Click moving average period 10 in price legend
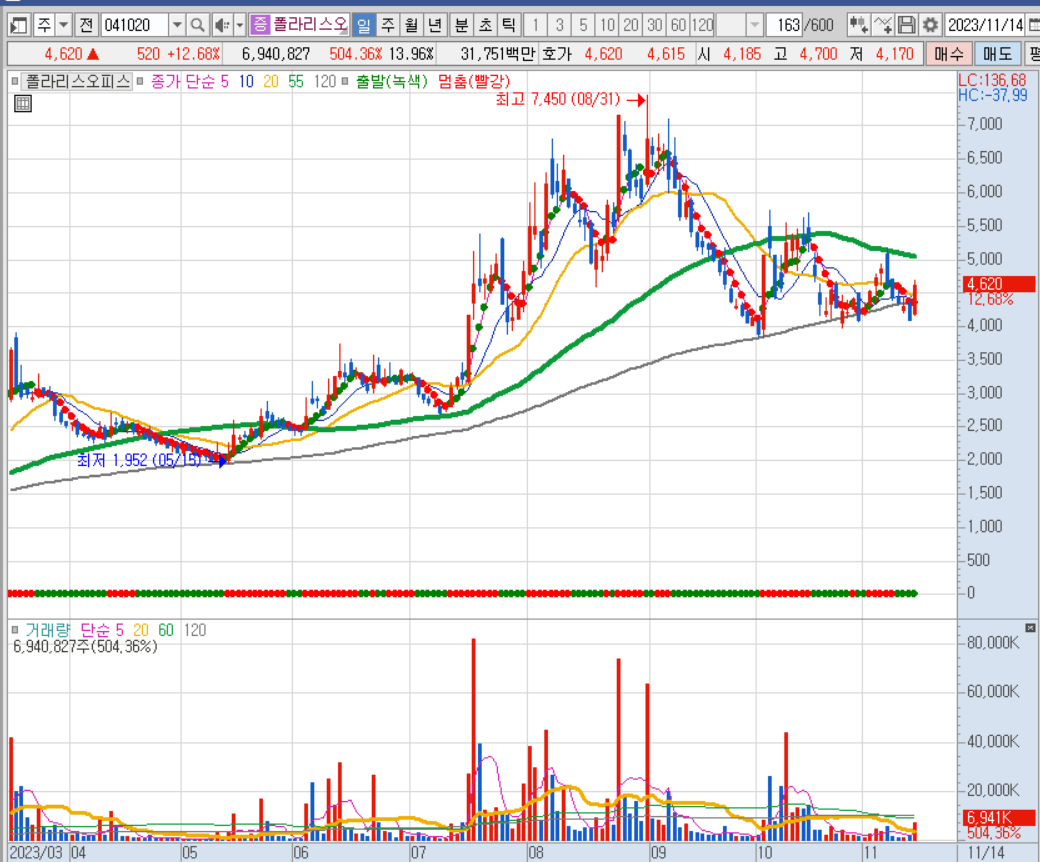The height and width of the screenshot is (862, 1040). point(246,82)
